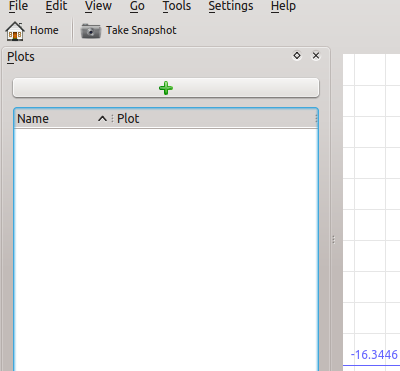Click the Take Snapshot camera icon

91,31
